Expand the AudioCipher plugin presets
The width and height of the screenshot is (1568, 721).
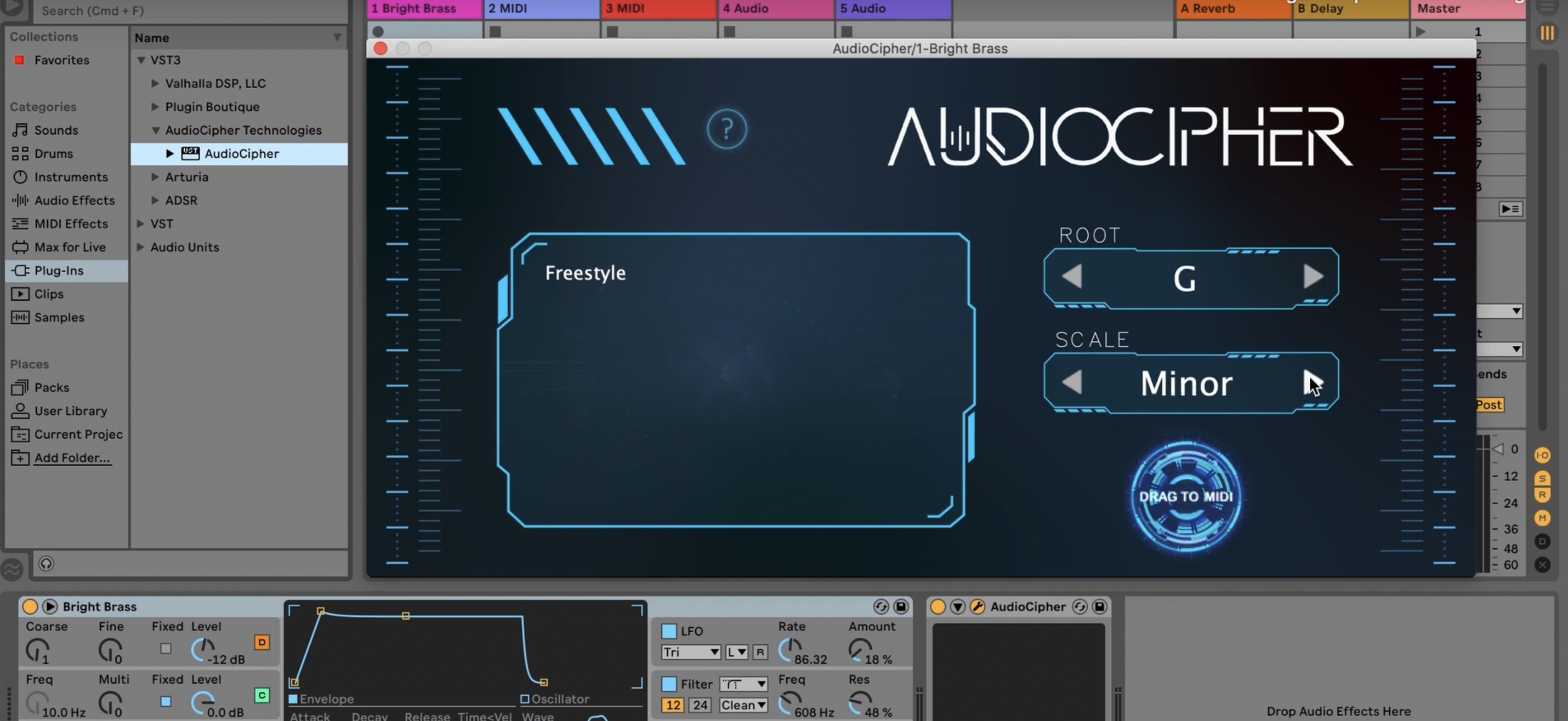pos(170,154)
